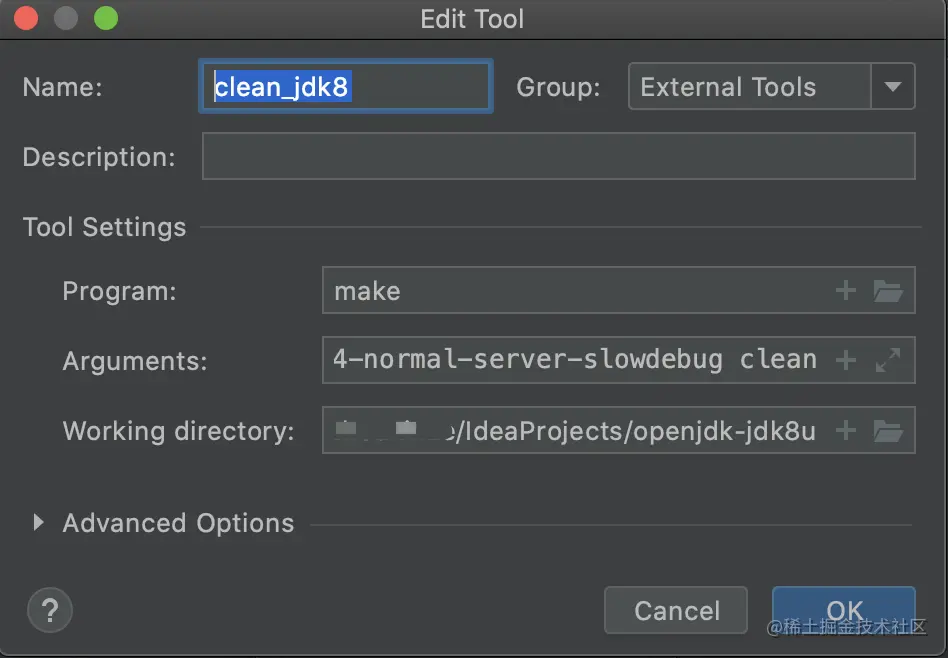Browse Working directory folder icon
This screenshot has width=948, height=658.
tap(888, 431)
